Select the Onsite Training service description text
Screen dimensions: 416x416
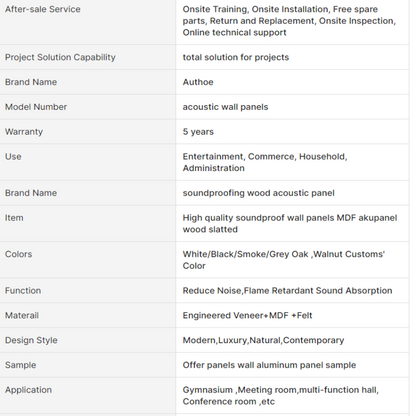click(x=289, y=21)
